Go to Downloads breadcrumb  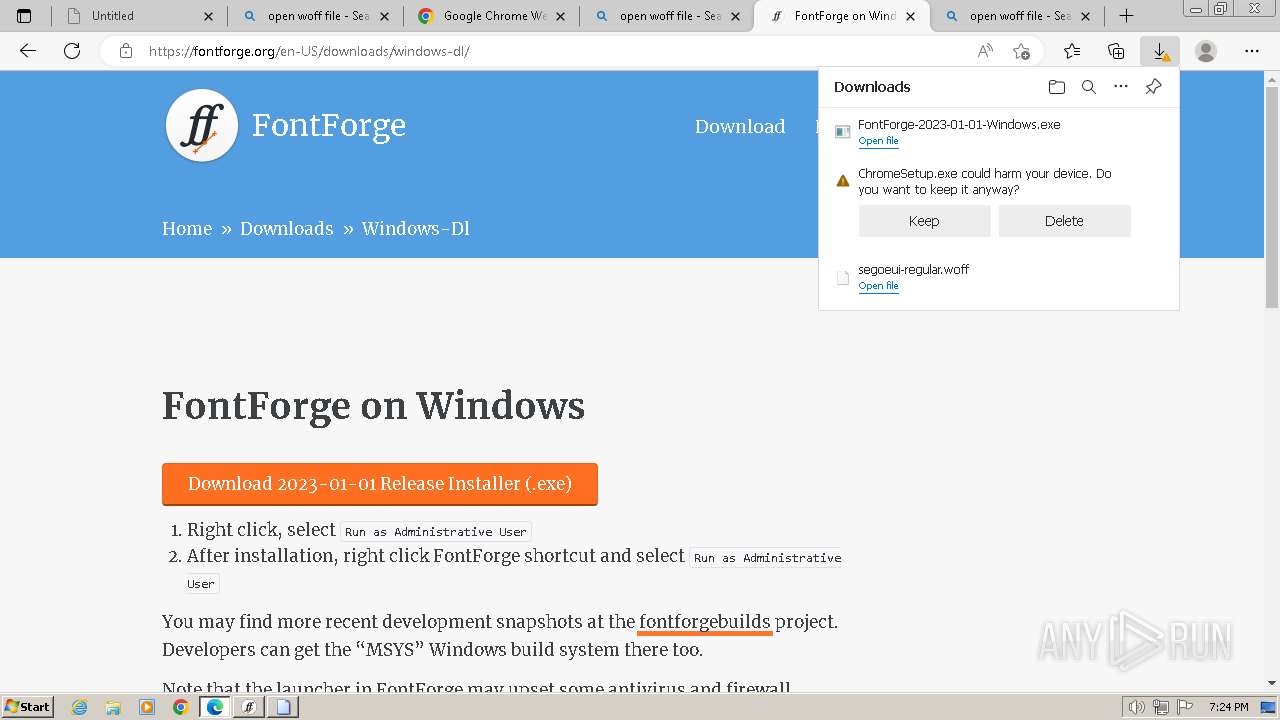pyautogui.click(x=286, y=228)
